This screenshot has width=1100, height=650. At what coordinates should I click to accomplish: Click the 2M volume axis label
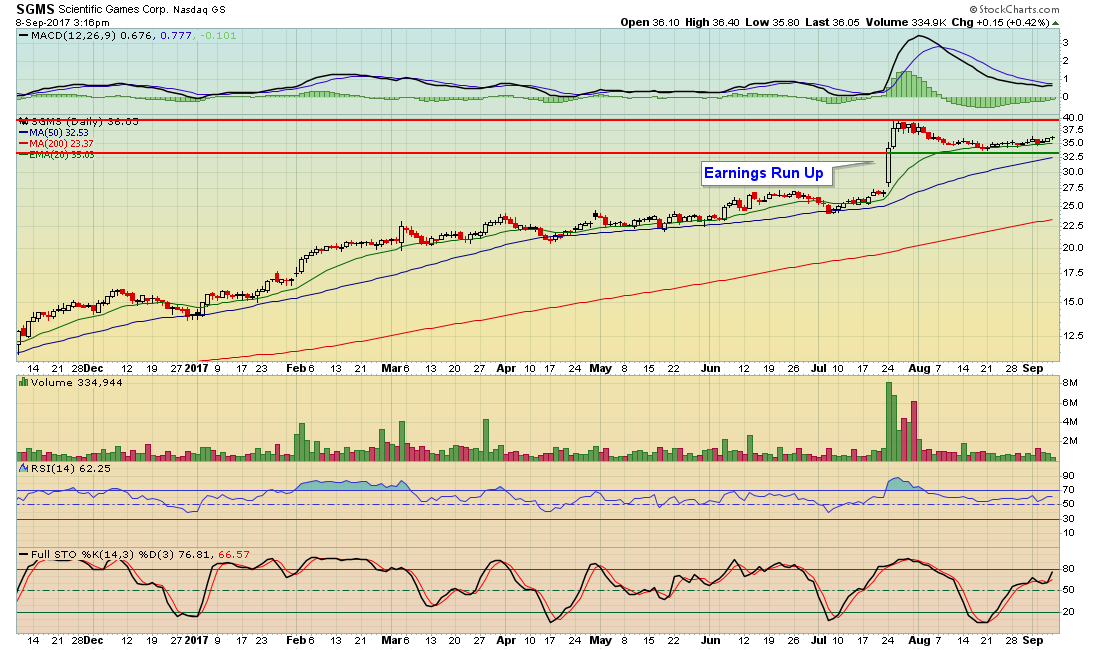(x=1069, y=441)
